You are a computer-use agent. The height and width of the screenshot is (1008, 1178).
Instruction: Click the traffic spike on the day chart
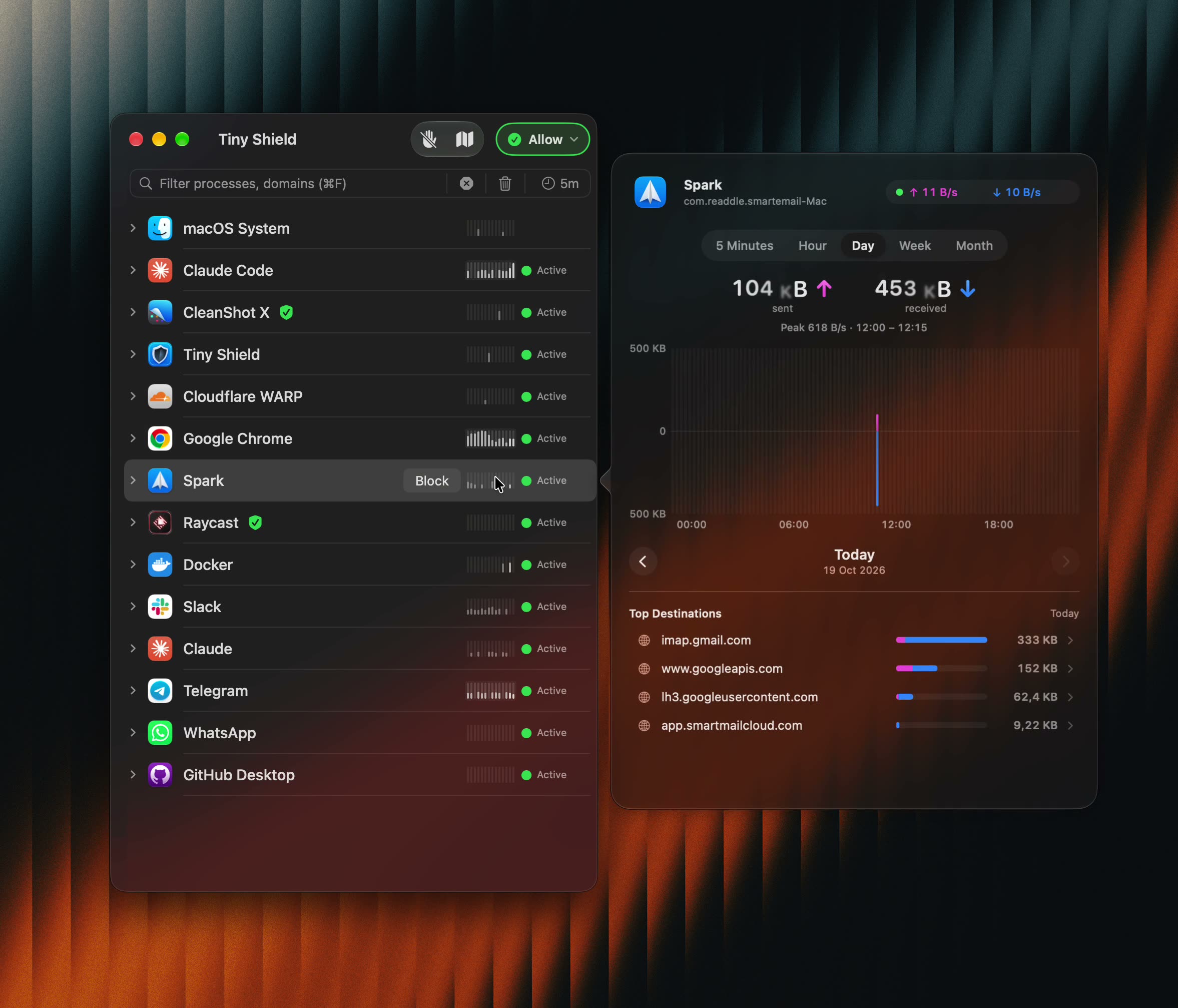877,460
